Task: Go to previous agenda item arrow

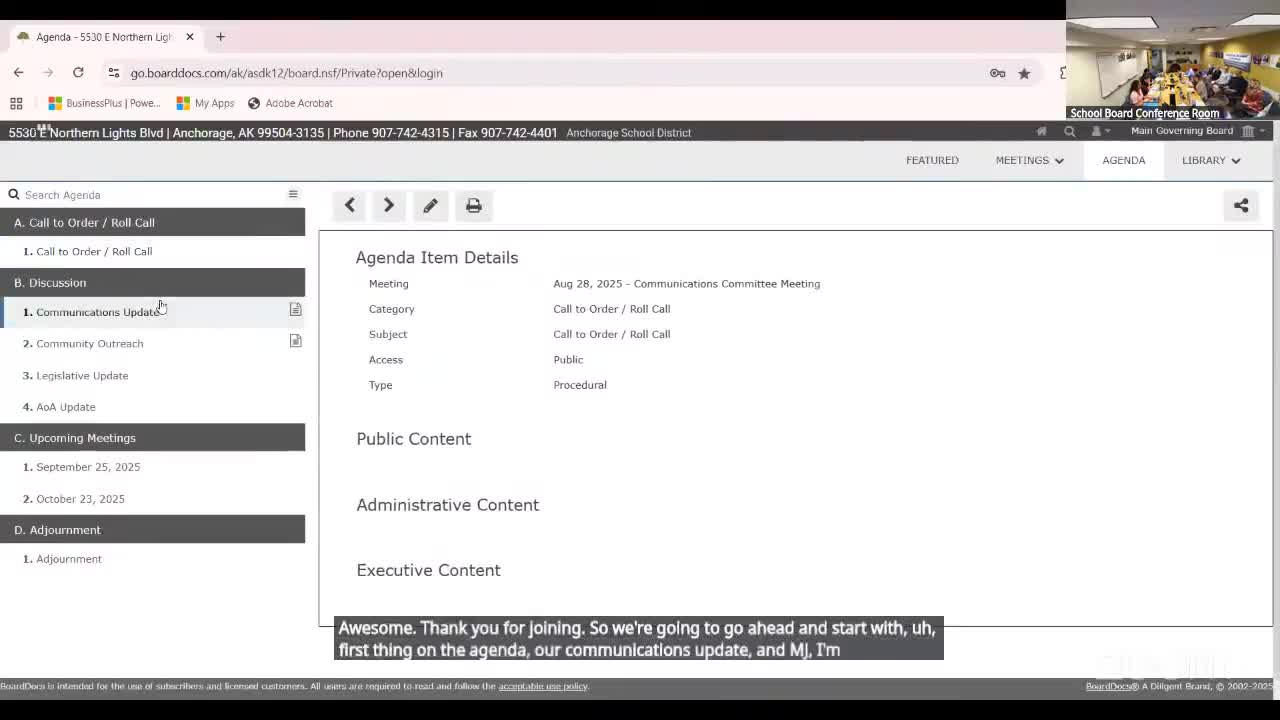Action: 350,206
